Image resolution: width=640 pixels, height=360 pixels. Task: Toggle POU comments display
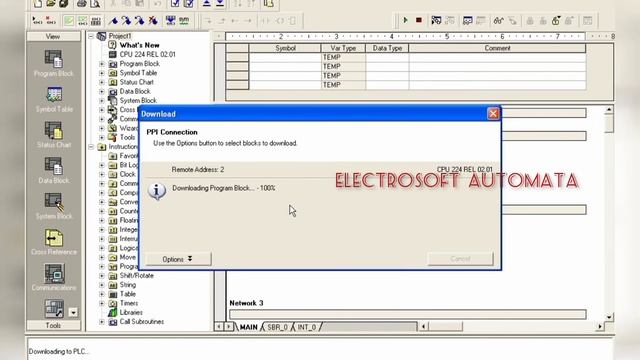point(69,20)
